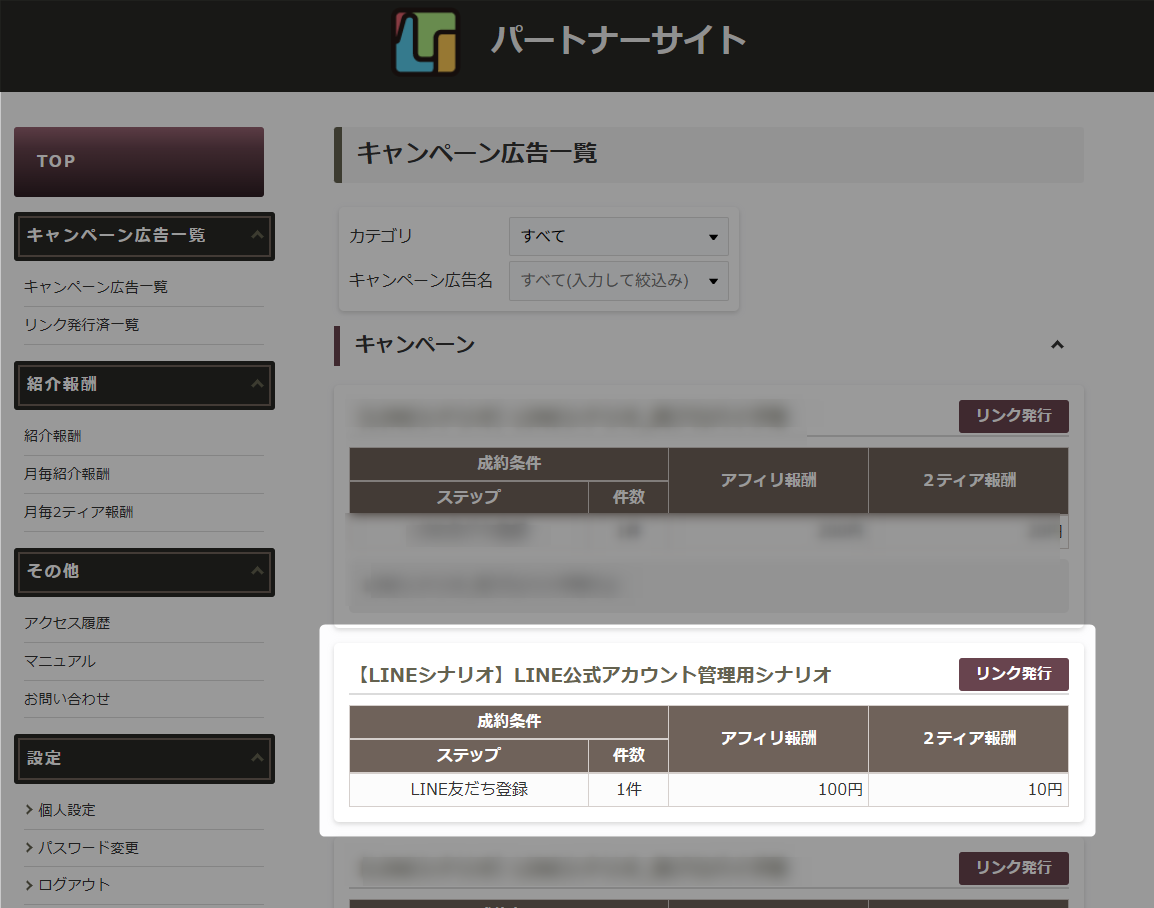Open 月毎紹介報酬 page
Viewport: 1154px width, 908px height.
tap(67, 474)
